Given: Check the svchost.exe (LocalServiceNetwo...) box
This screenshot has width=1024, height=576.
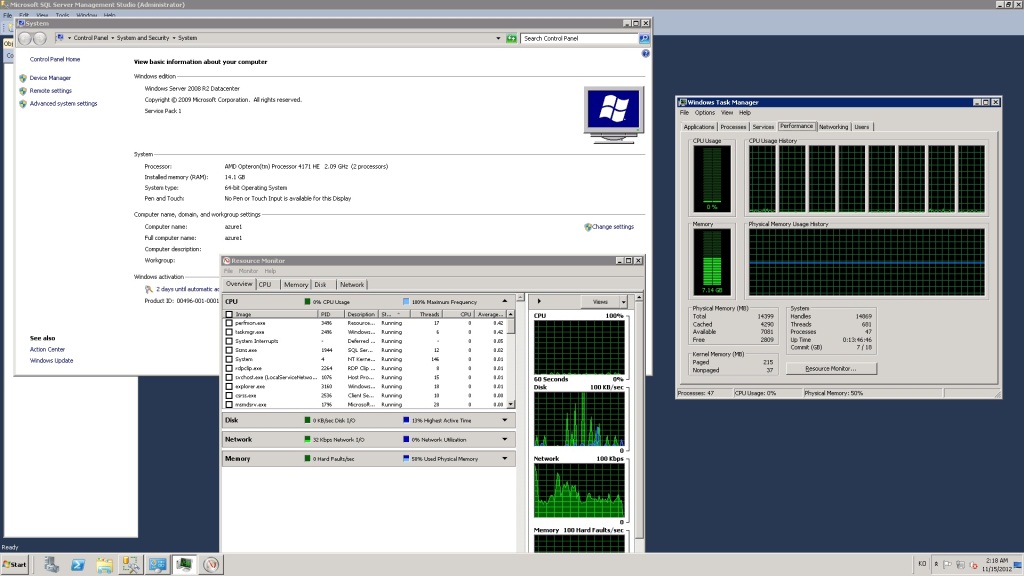Looking at the screenshot, I should coord(229,377).
